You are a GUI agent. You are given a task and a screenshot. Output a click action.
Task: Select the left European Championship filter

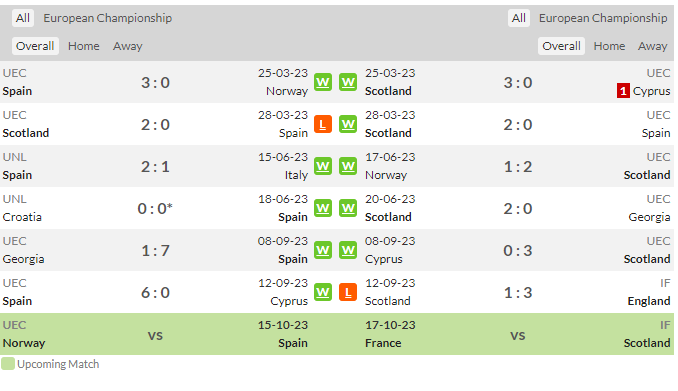(x=108, y=18)
